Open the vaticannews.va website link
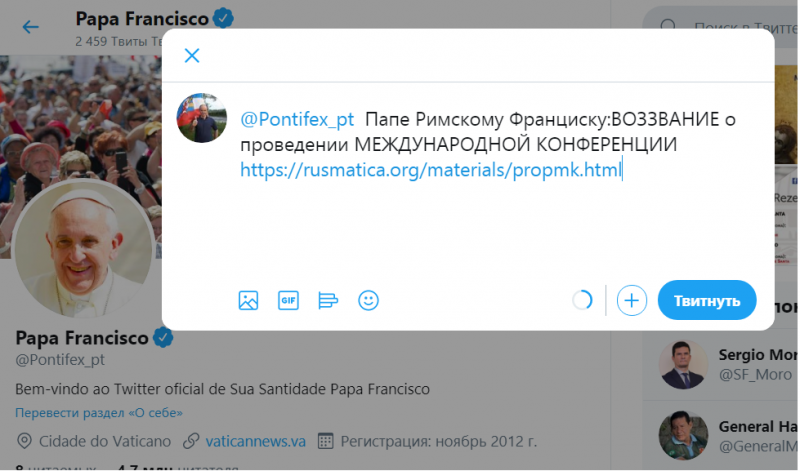800x471 pixels. 256,441
